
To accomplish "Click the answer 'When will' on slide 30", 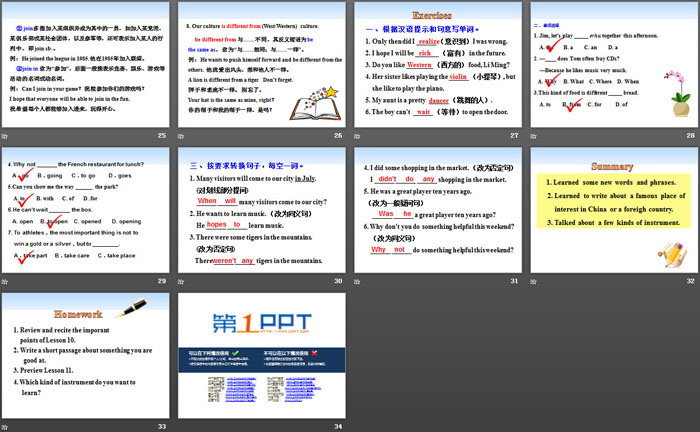I will pyautogui.click(x=216, y=200).
